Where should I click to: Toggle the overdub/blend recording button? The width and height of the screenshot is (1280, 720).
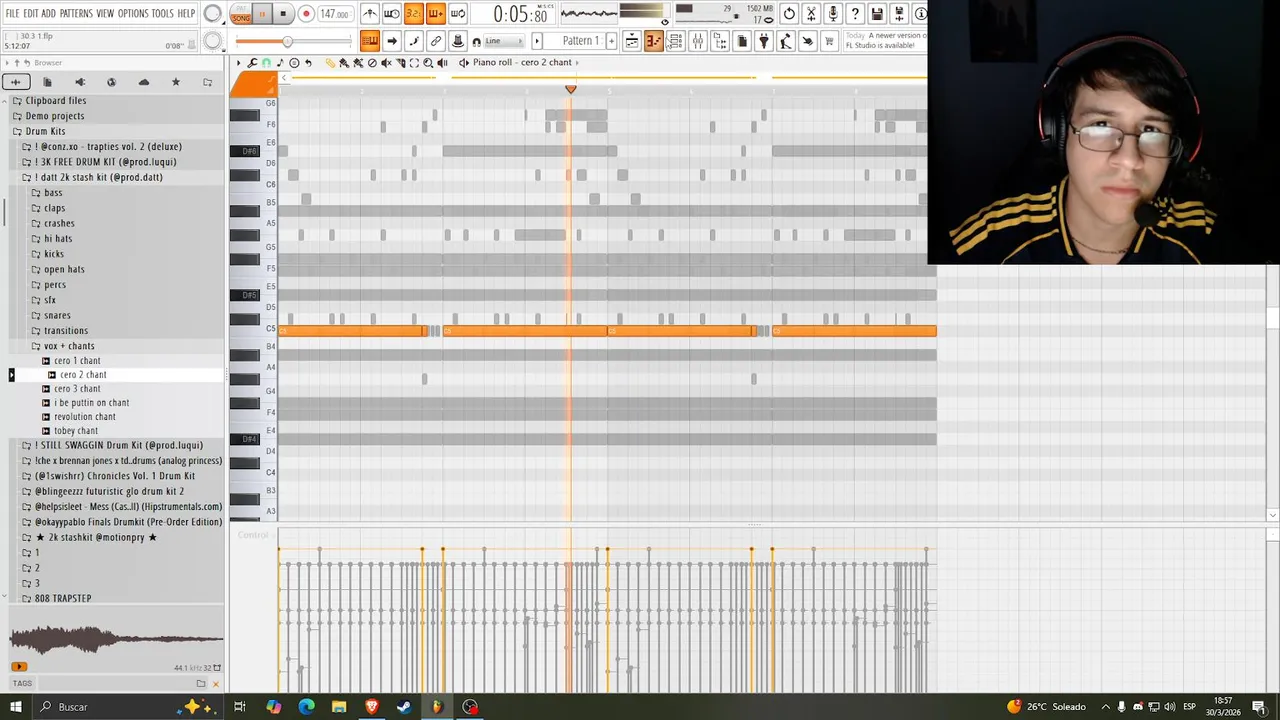[x=435, y=14]
